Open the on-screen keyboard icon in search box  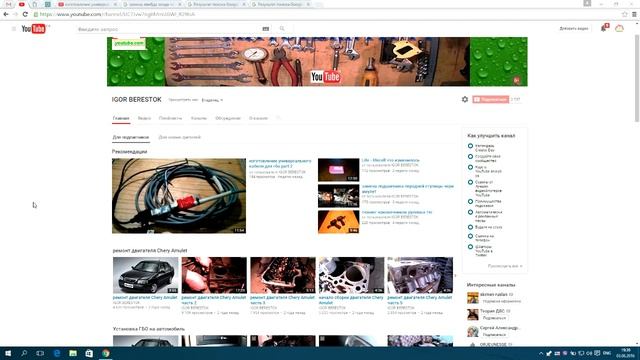(266, 29)
